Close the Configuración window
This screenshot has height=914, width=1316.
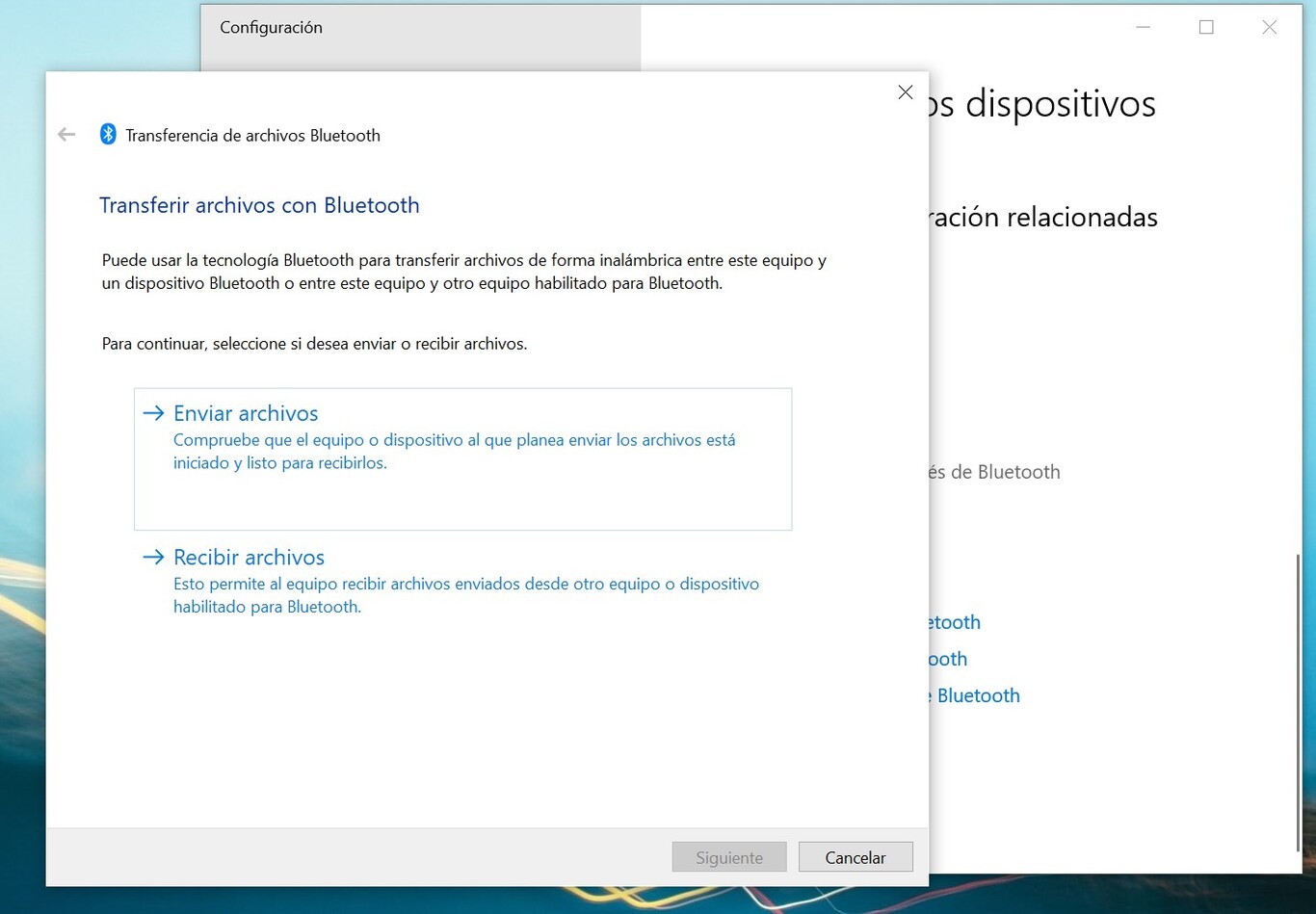(x=1269, y=28)
